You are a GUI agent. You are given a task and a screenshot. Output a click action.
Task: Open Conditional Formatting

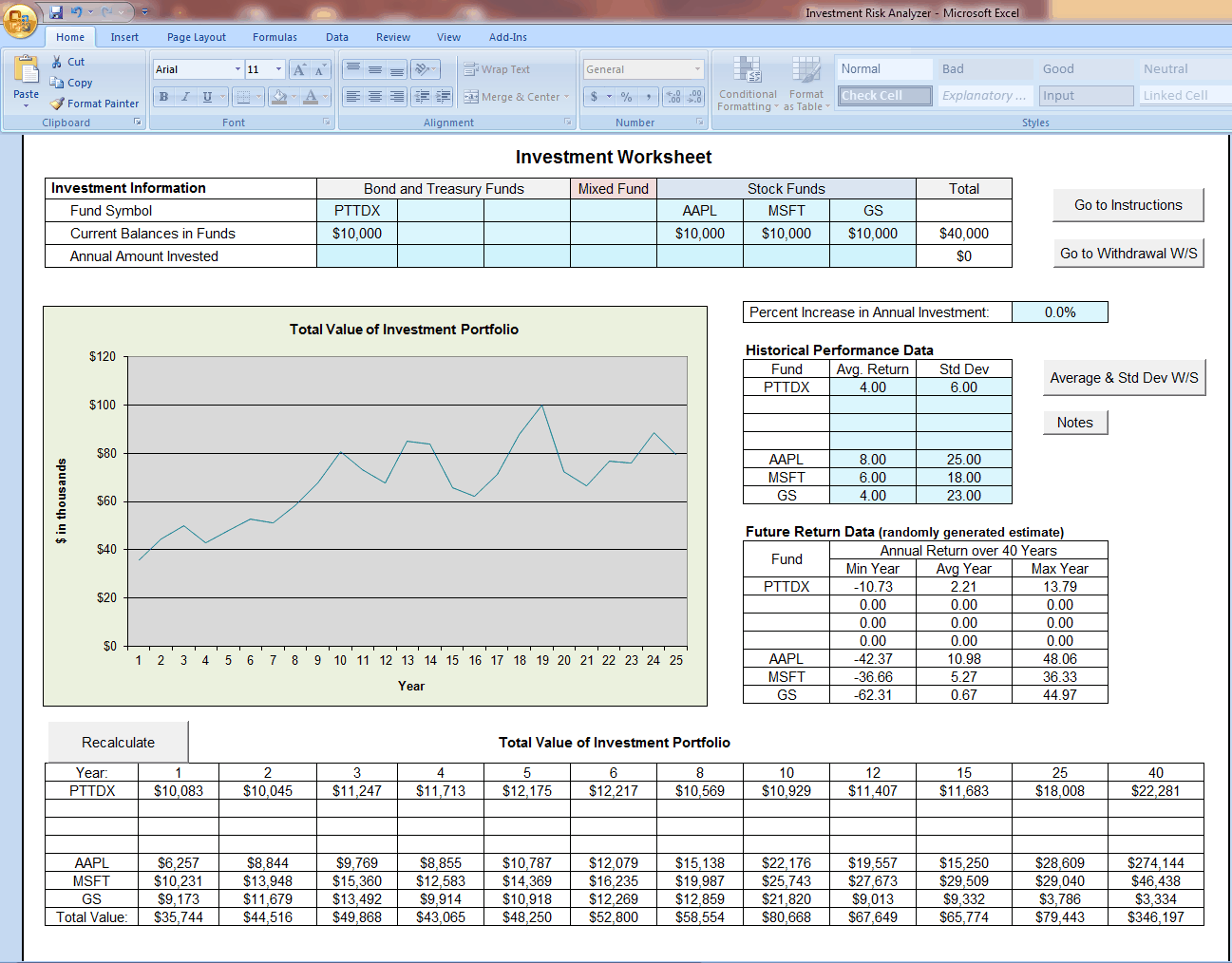tap(748, 84)
